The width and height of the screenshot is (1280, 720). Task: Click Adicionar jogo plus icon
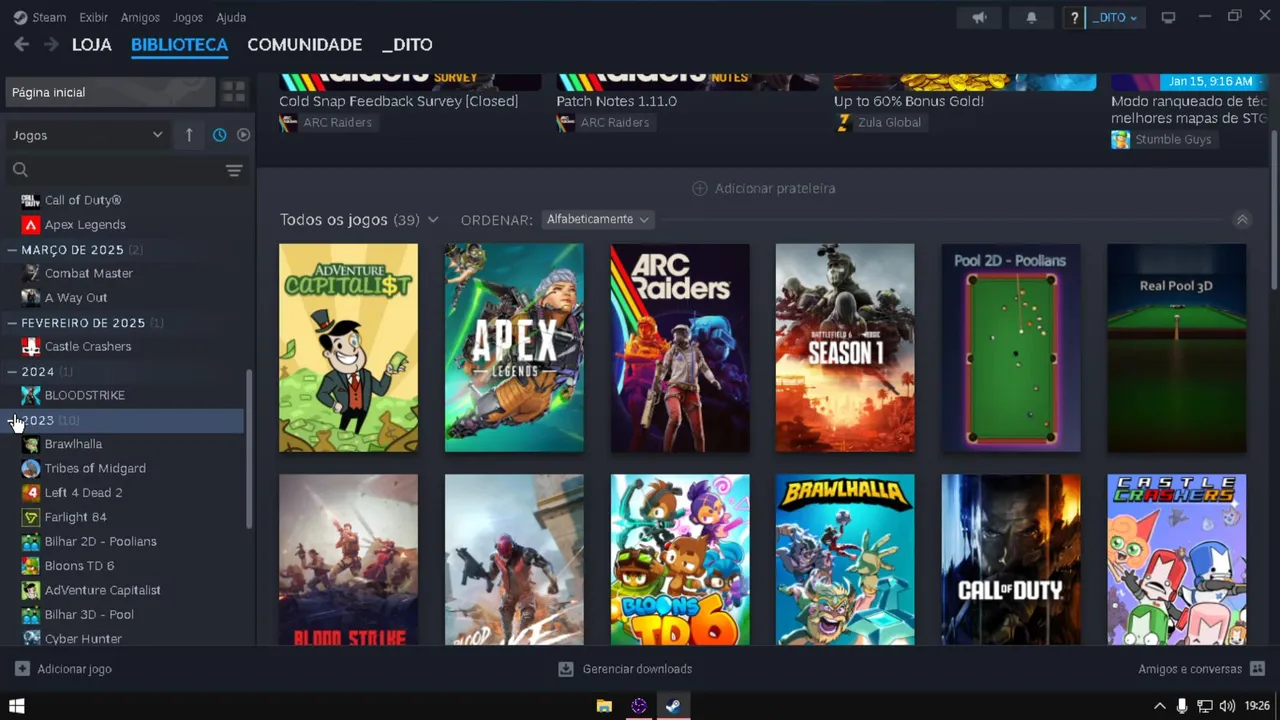point(22,669)
